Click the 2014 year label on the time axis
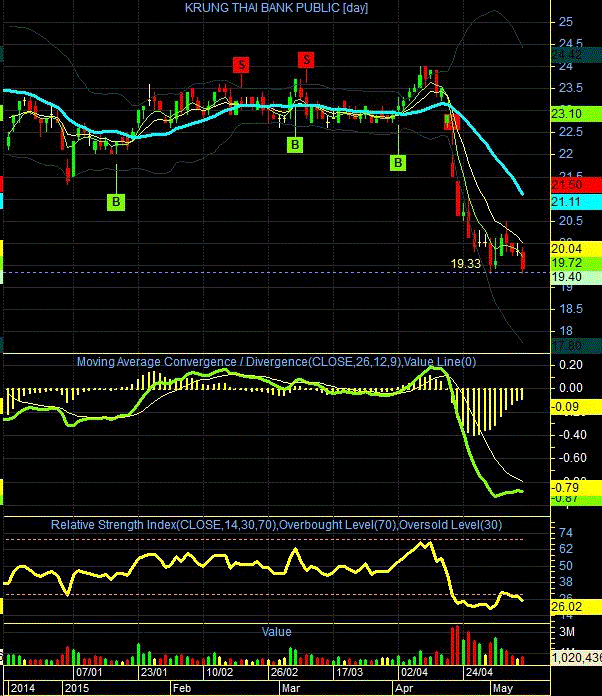 click(x=22, y=688)
